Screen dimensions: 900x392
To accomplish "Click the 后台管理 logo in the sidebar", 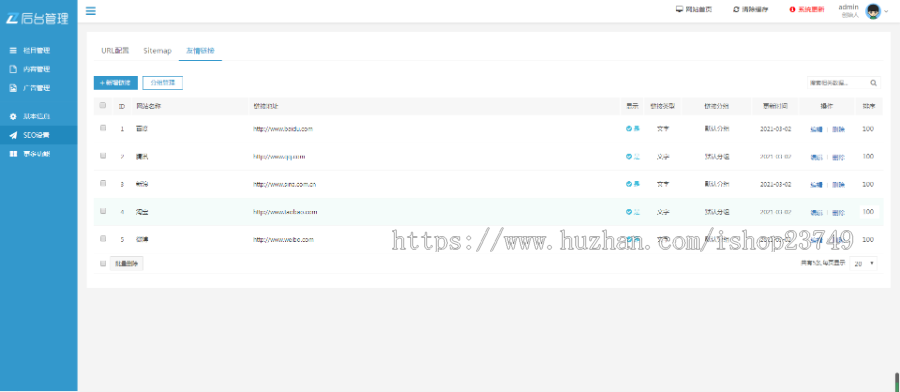I will [37, 18].
